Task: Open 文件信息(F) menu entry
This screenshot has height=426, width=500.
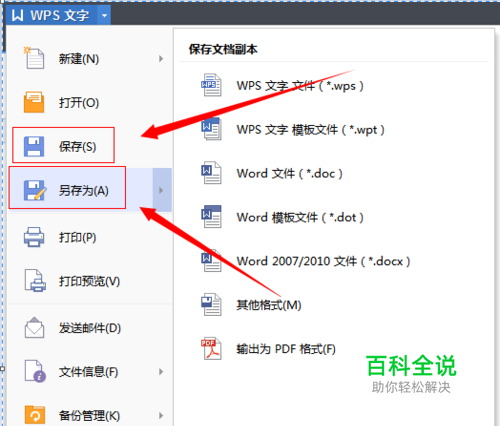Action: (89, 372)
